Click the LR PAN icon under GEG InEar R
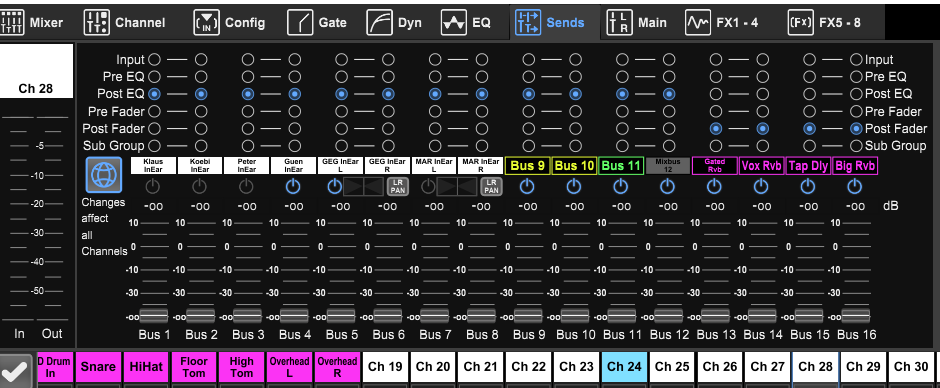Image resolution: width=940 pixels, height=388 pixels. [397, 187]
